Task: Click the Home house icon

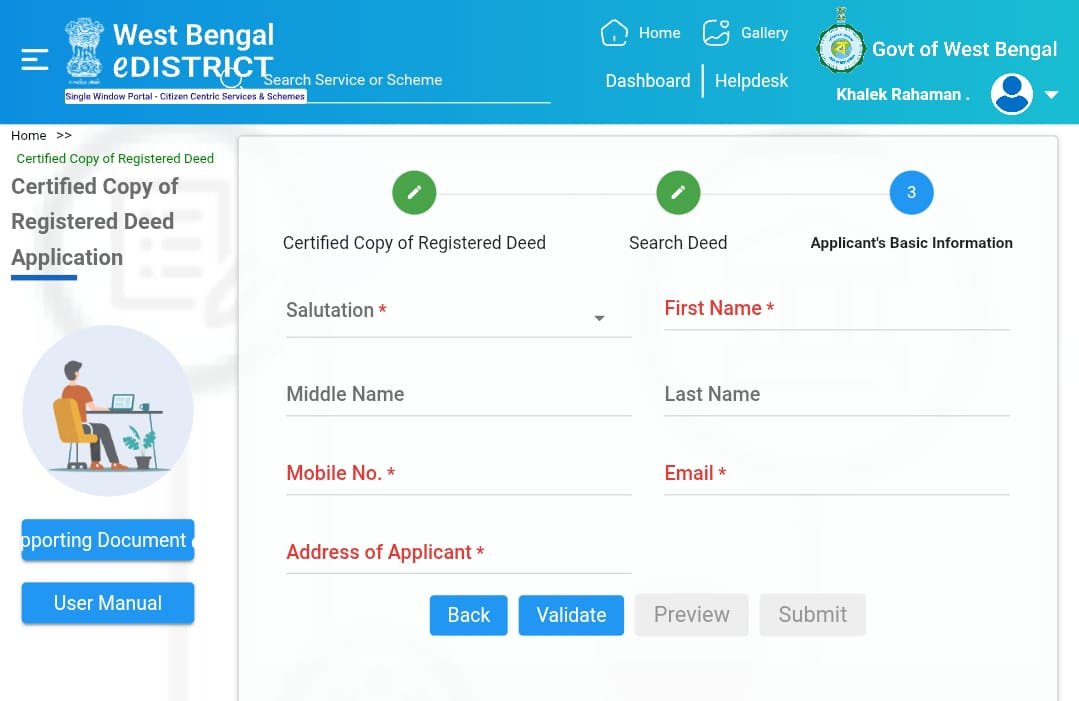Action: tap(613, 33)
